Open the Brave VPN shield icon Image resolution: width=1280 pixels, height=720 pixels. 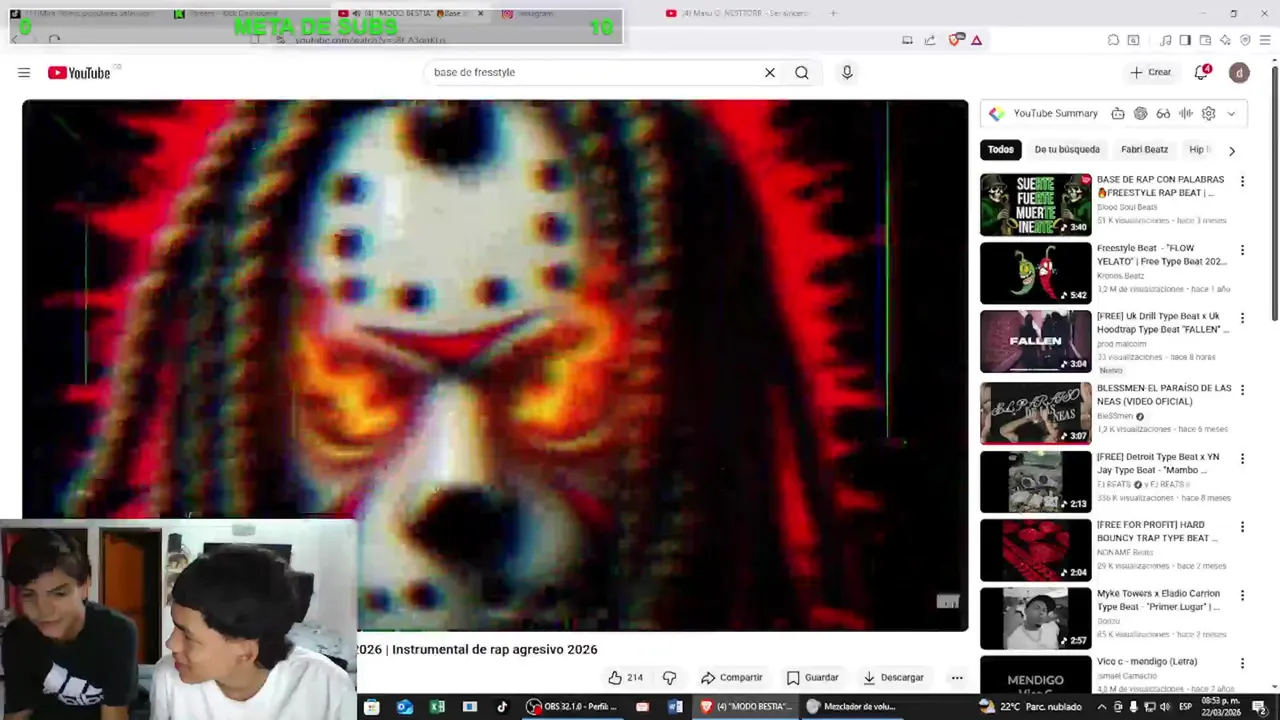[x=1245, y=40]
